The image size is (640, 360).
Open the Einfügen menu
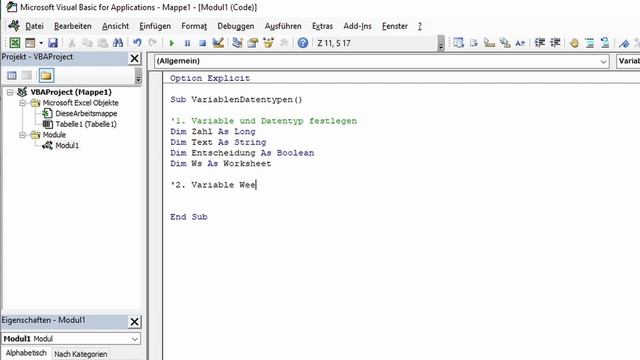[x=155, y=26]
